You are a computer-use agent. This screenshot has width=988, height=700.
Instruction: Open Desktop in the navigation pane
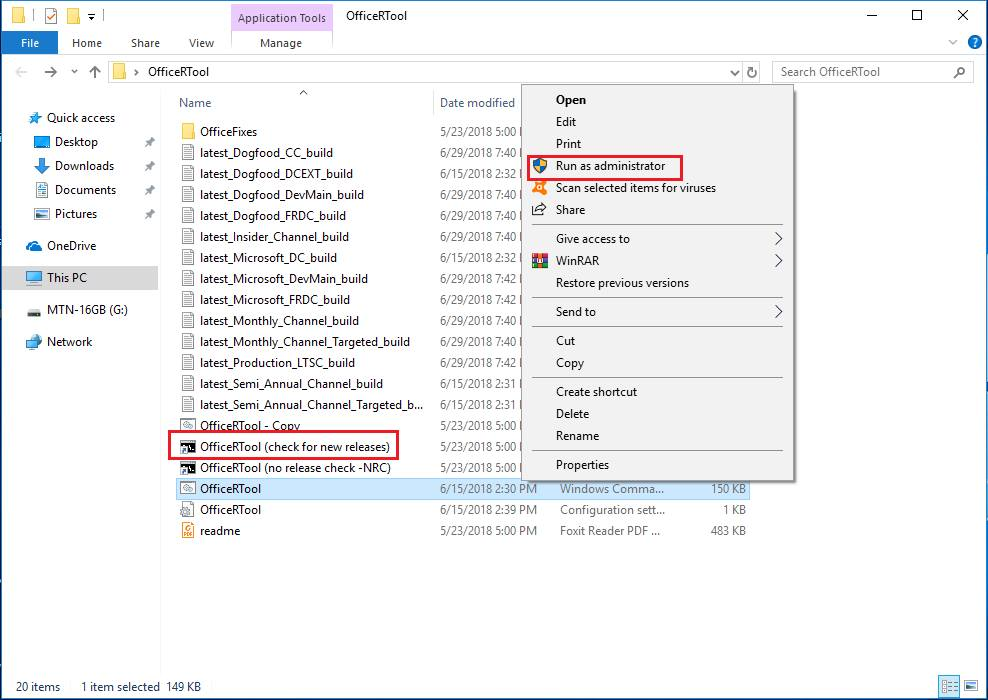pos(76,142)
